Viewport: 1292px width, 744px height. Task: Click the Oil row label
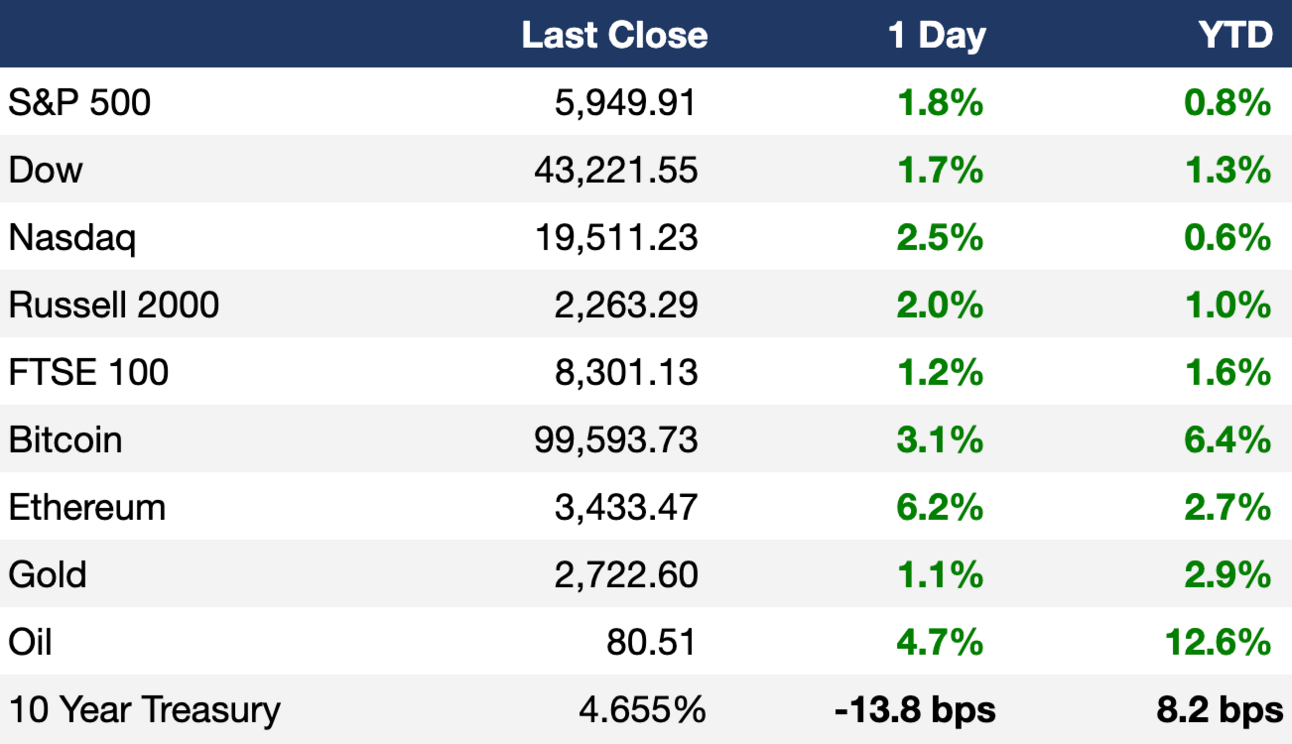point(30,642)
